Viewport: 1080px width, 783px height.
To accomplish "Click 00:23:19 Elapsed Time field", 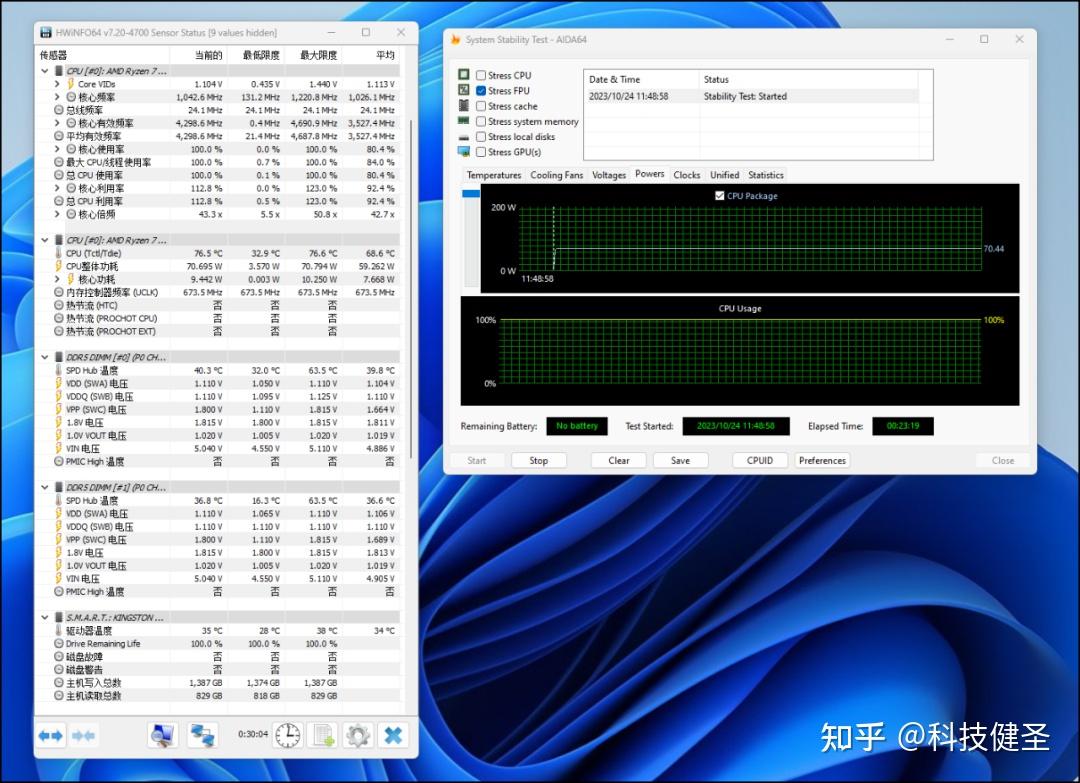I will pyautogui.click(x=903, y=426).
